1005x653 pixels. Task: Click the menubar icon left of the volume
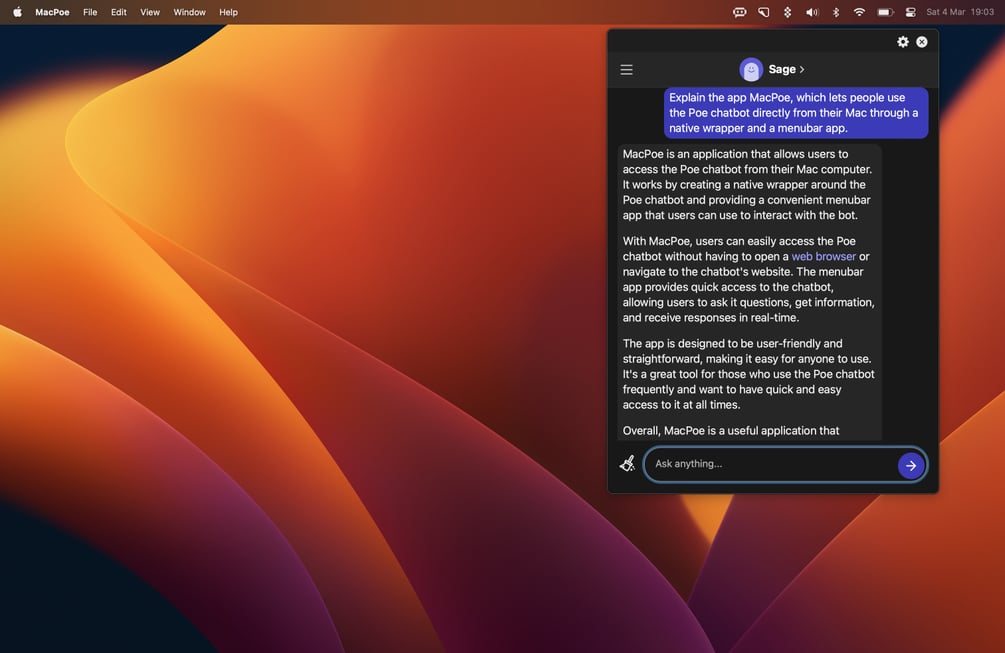788,12
